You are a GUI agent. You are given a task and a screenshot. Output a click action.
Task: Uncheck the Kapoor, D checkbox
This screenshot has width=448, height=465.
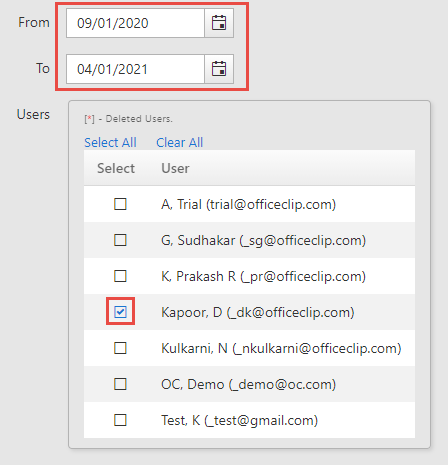pyautogui.click(x=120, y=312)
